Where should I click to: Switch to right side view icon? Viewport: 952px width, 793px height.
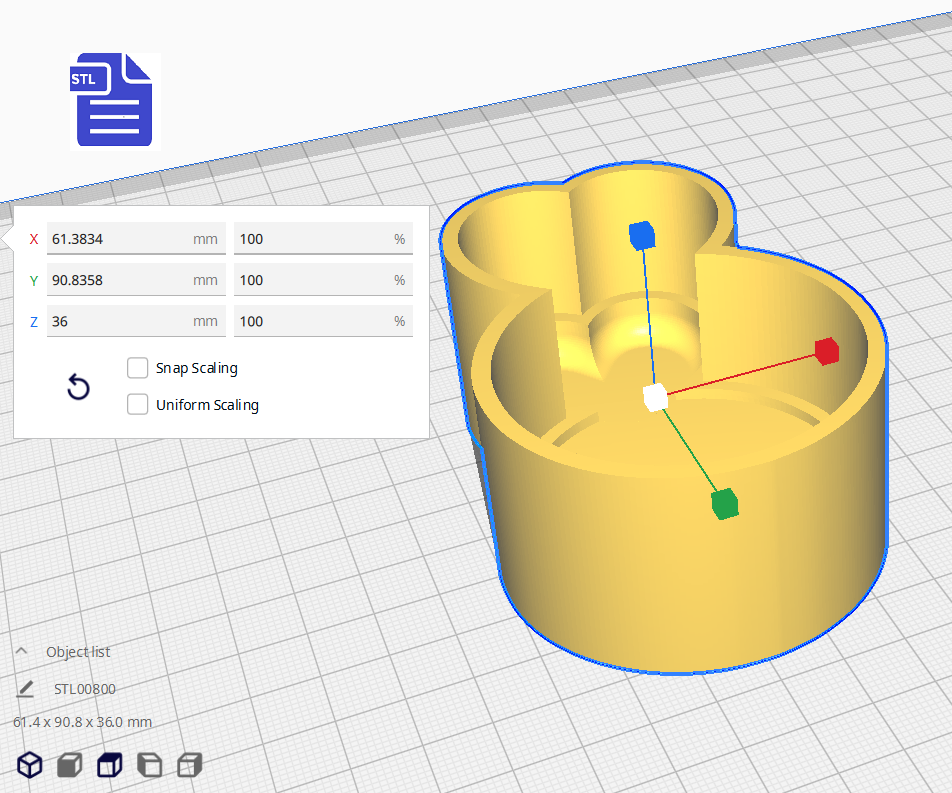point(188,766)
